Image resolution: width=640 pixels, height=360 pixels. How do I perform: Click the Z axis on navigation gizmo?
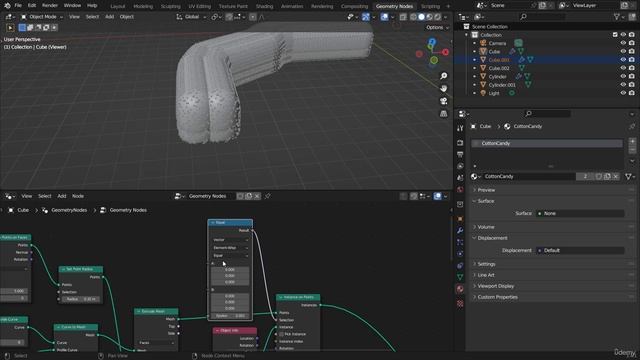click(432, 42)
